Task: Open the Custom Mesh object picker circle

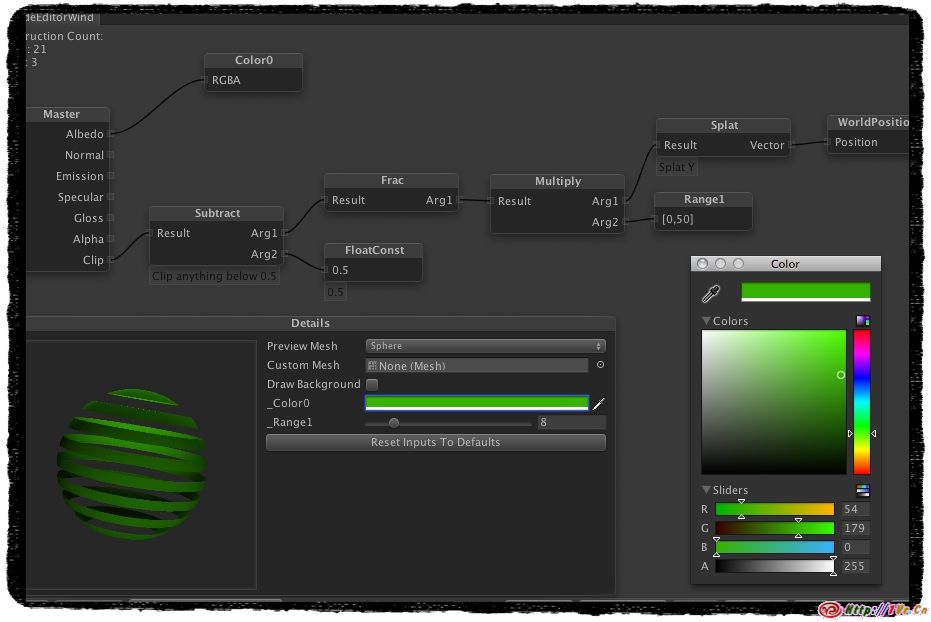Action: coord(600,365)
